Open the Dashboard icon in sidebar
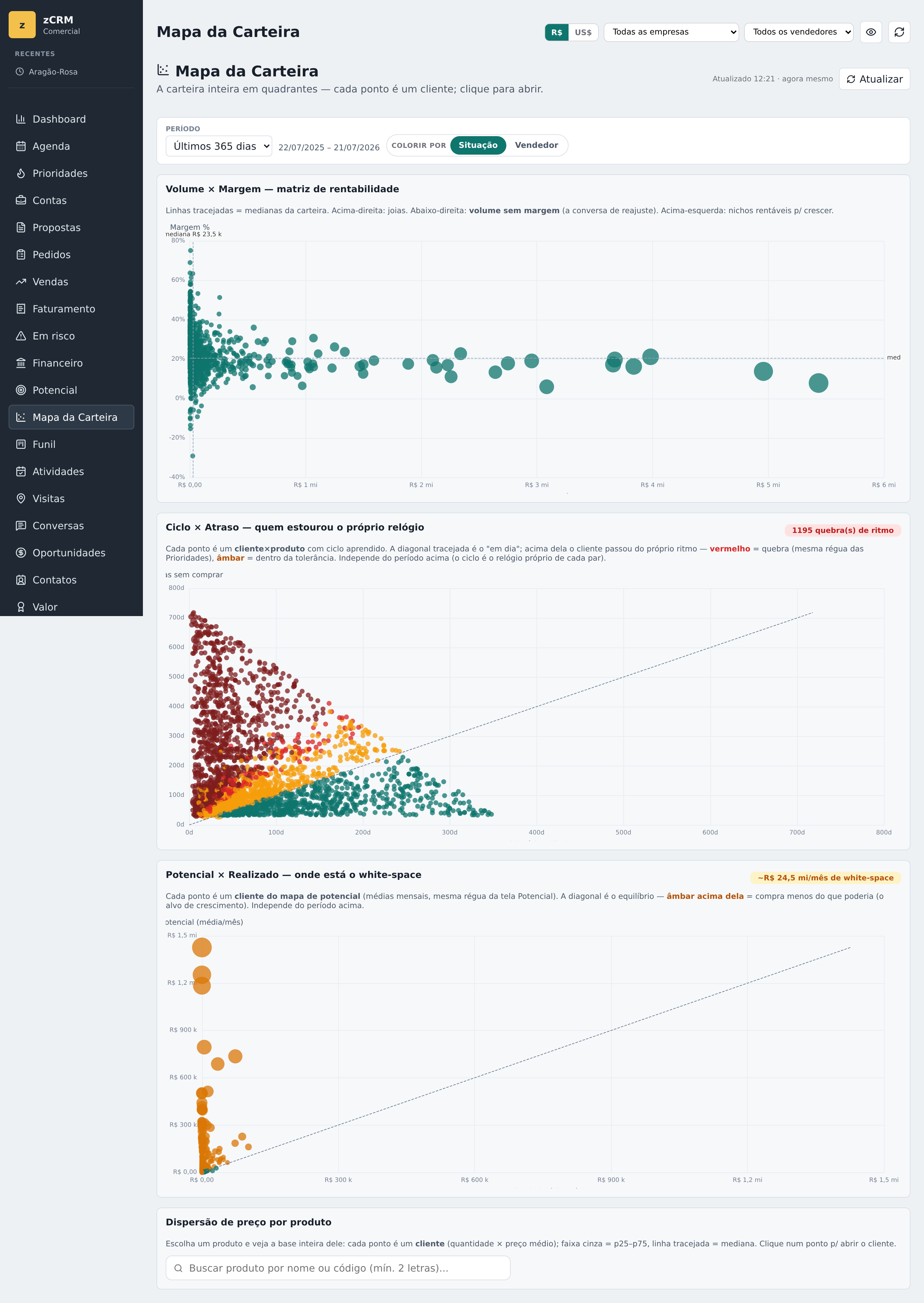The height and width of the screenshot is (1303, 924). [21, 119]
